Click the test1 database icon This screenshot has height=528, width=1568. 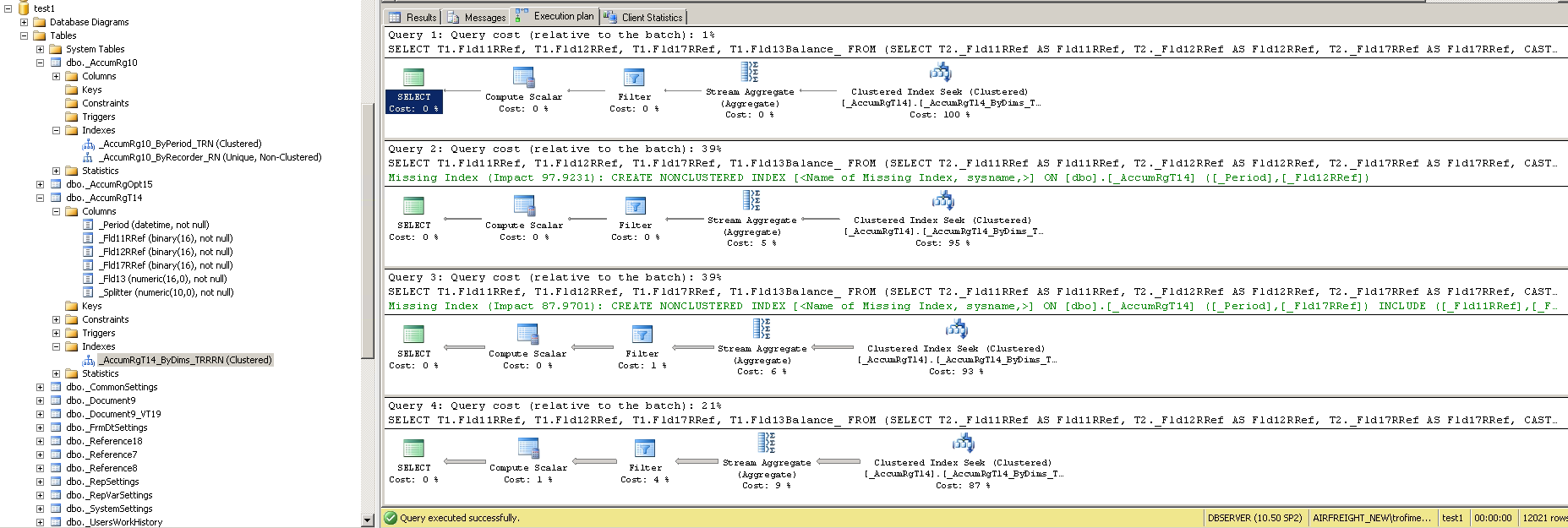tap(24, 8)
